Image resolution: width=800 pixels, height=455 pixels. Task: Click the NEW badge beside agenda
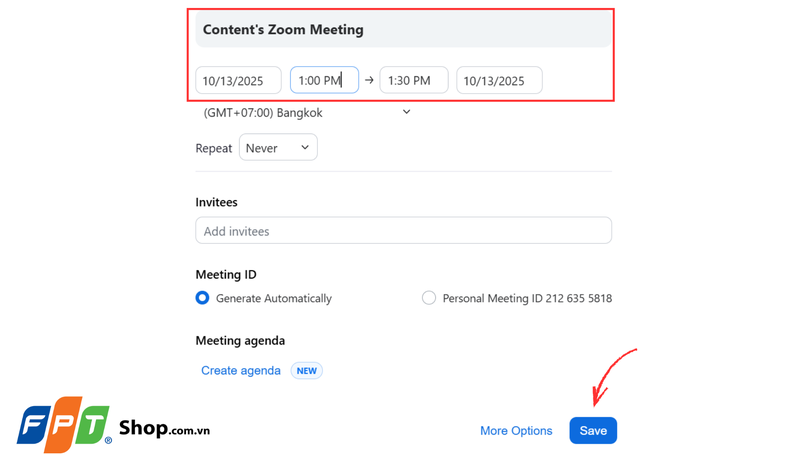pos(307,370)
